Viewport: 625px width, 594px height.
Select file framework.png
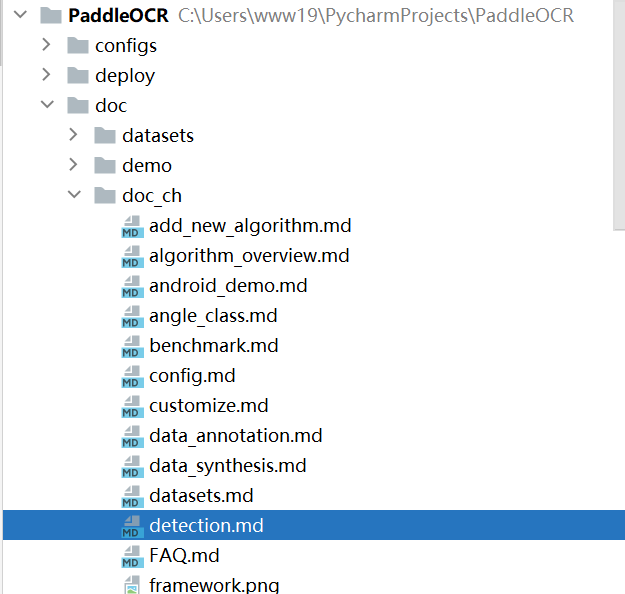click(214, 585)
